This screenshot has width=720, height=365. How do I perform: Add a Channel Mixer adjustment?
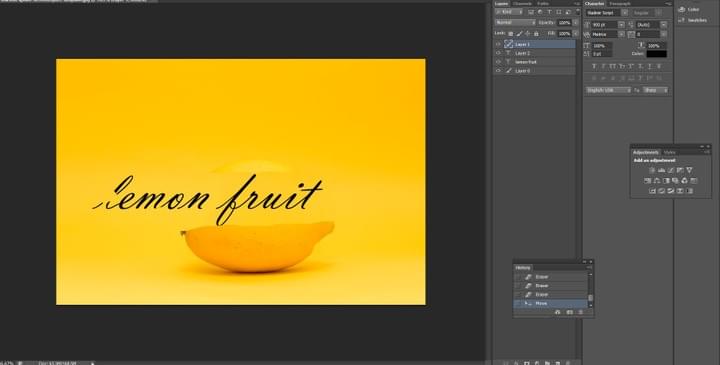pyautogui.click(x=685, y=181)
